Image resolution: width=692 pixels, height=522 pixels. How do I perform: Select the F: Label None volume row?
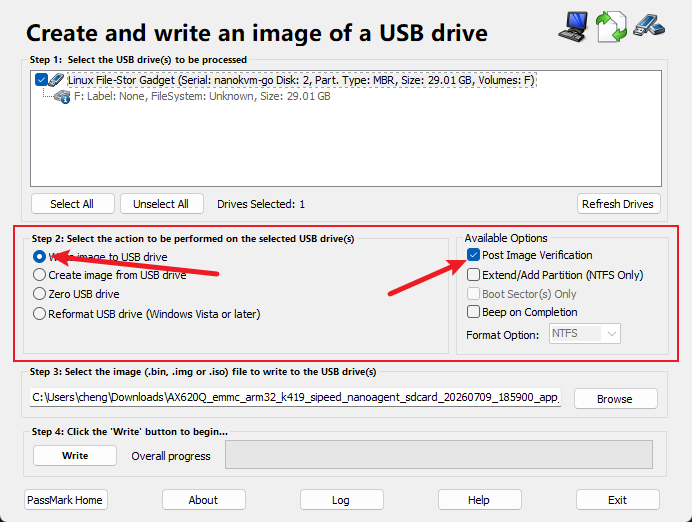click(x=202, y=96)
